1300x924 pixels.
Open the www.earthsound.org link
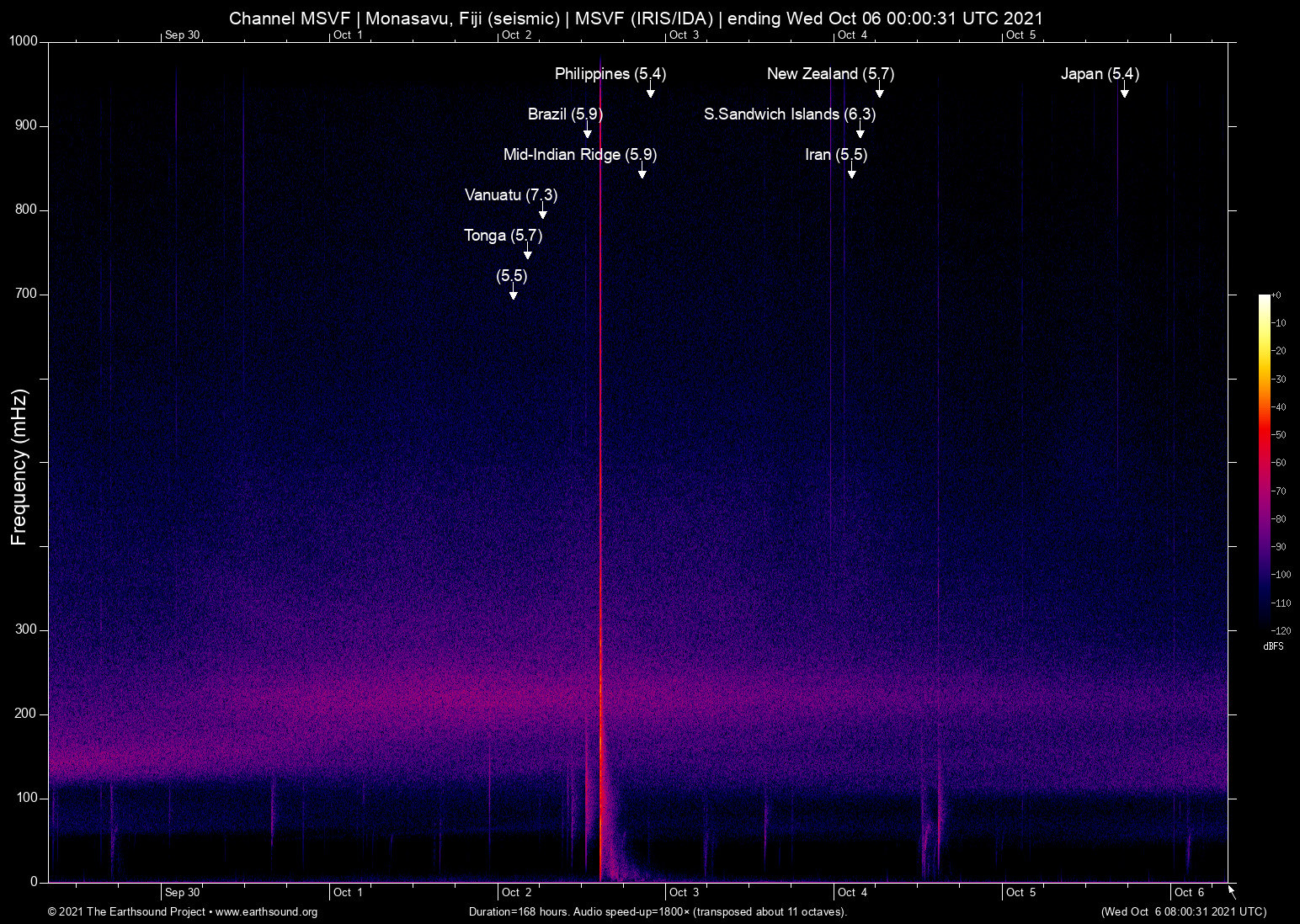click(267, 912)
